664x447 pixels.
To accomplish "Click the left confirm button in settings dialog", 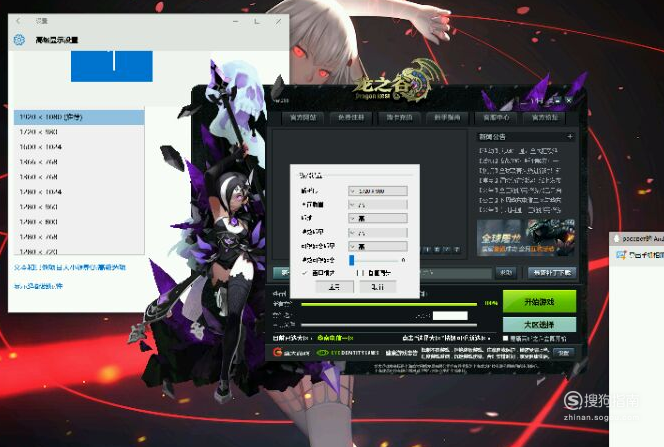I will 335,287.
